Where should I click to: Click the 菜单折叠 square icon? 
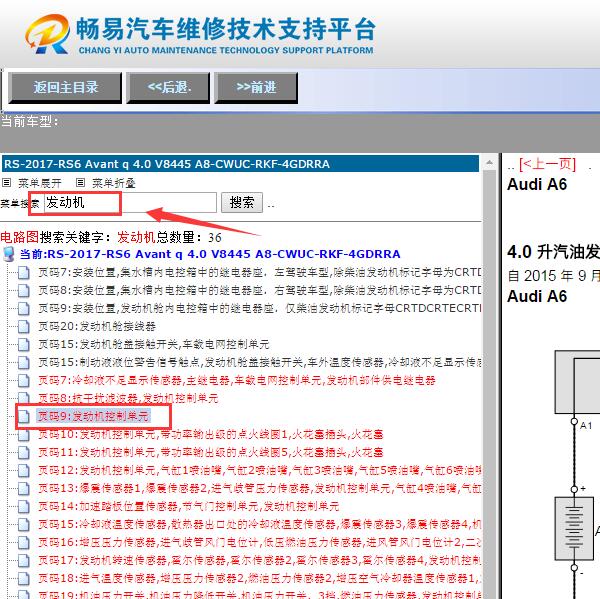80,183
